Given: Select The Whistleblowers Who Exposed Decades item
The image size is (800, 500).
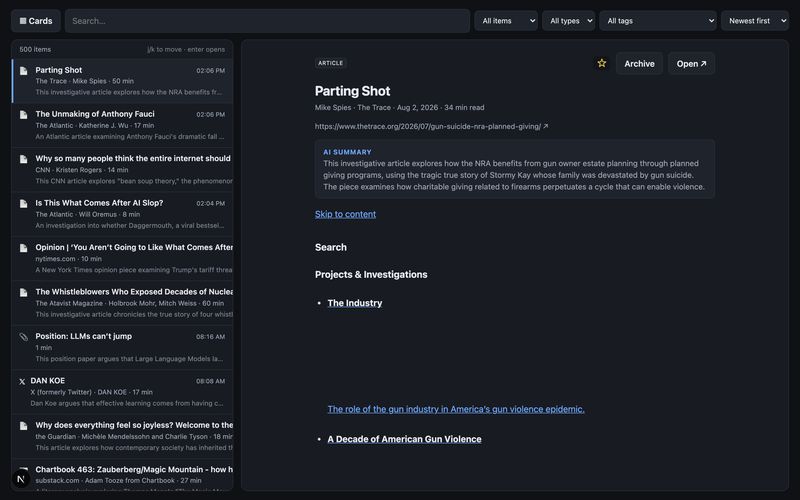Looking at the screenshot, I should (x=122, y=303).
